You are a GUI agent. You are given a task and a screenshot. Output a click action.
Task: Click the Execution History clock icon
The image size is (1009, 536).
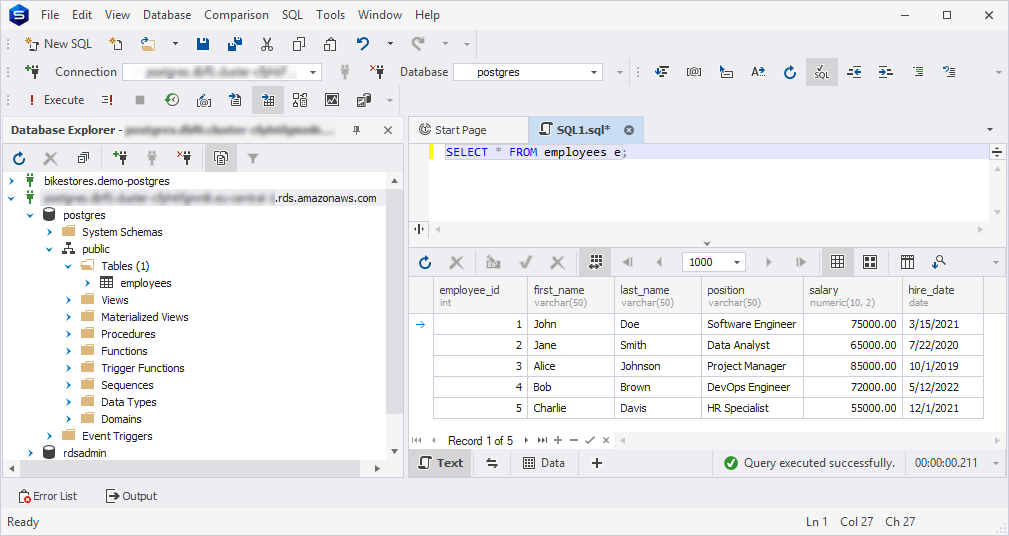(172, 100)
